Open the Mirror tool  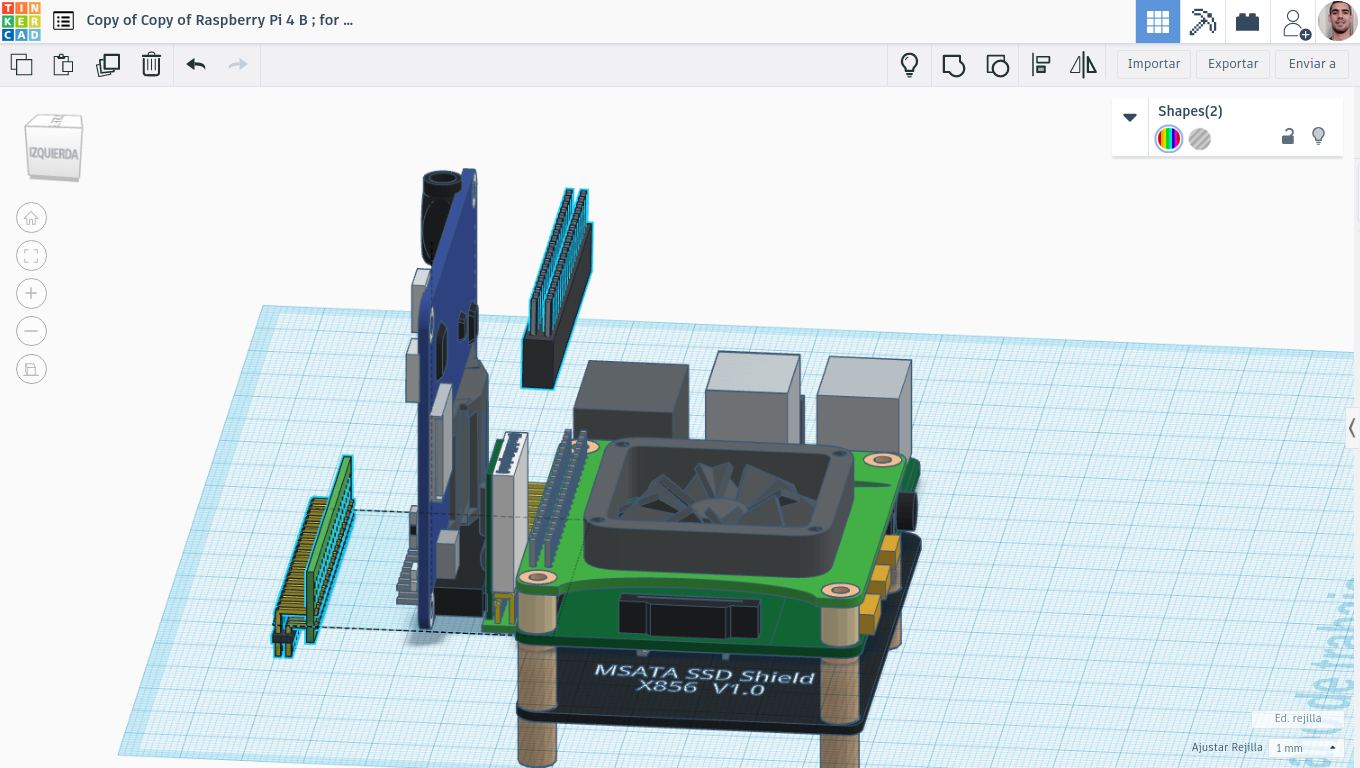point(1083,65)
